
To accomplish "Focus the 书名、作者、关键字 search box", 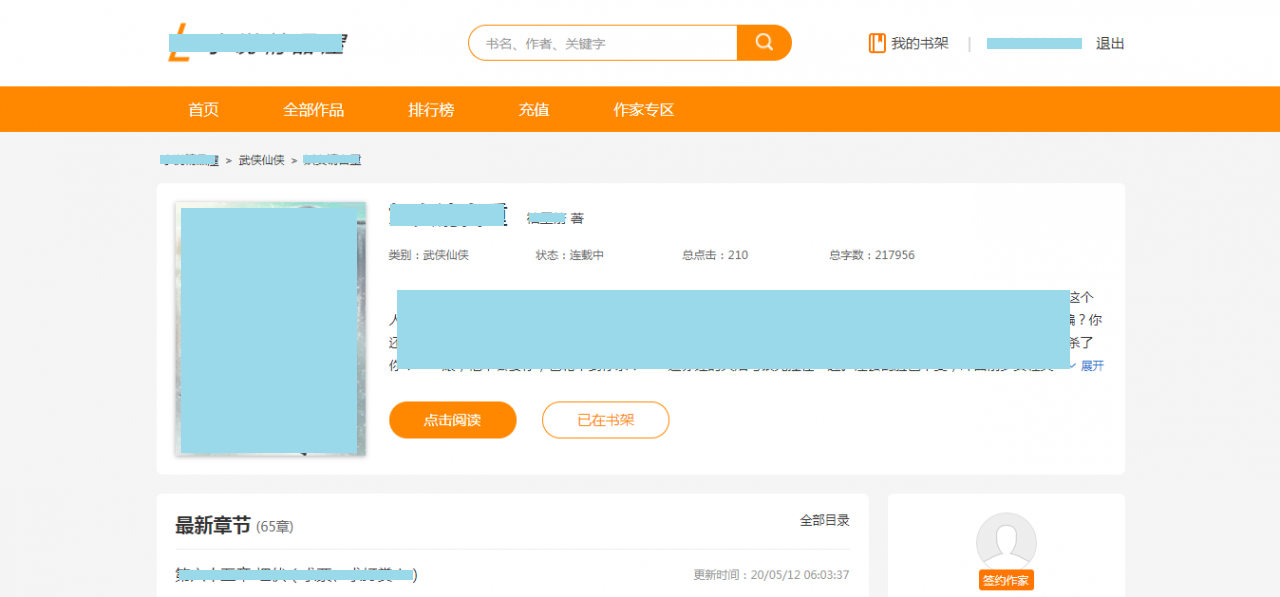I will (x=603, y=43).
